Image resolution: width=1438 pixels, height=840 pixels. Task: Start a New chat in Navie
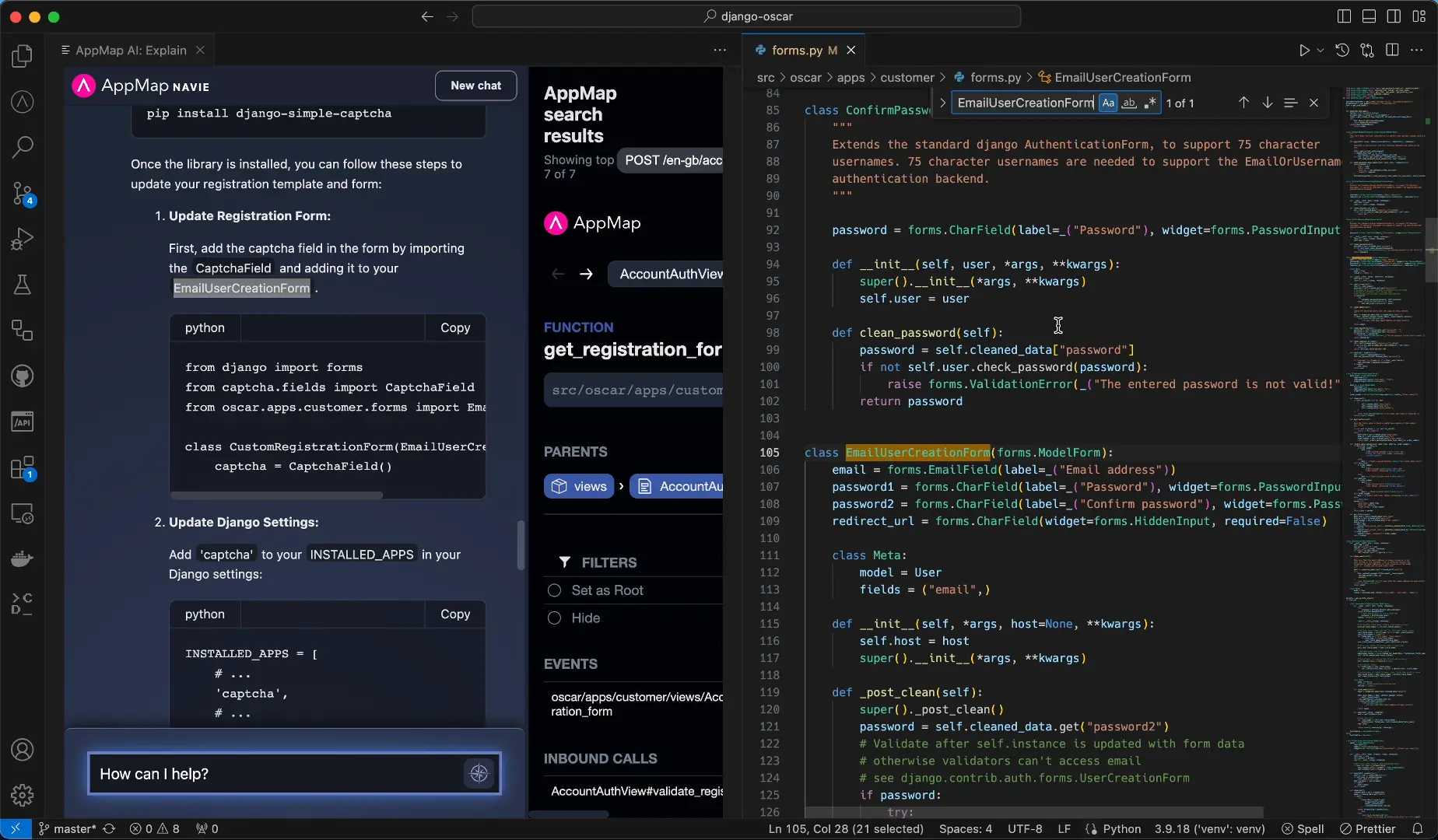(475, 86)
